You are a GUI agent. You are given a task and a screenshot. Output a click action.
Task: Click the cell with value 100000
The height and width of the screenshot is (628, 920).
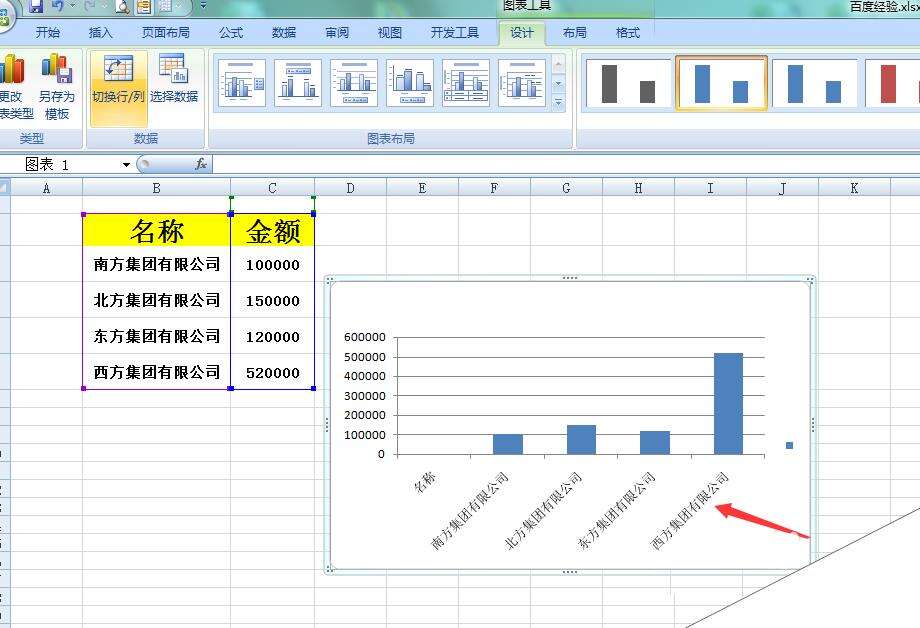tap(273, 265)
